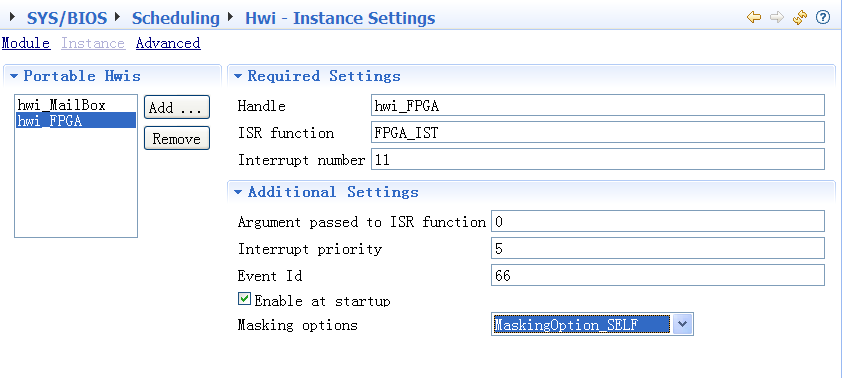Collapse the Portable Hwis section
Image resolution: width=842 pixels, height=378 pixels.
(x=14, y=76)
